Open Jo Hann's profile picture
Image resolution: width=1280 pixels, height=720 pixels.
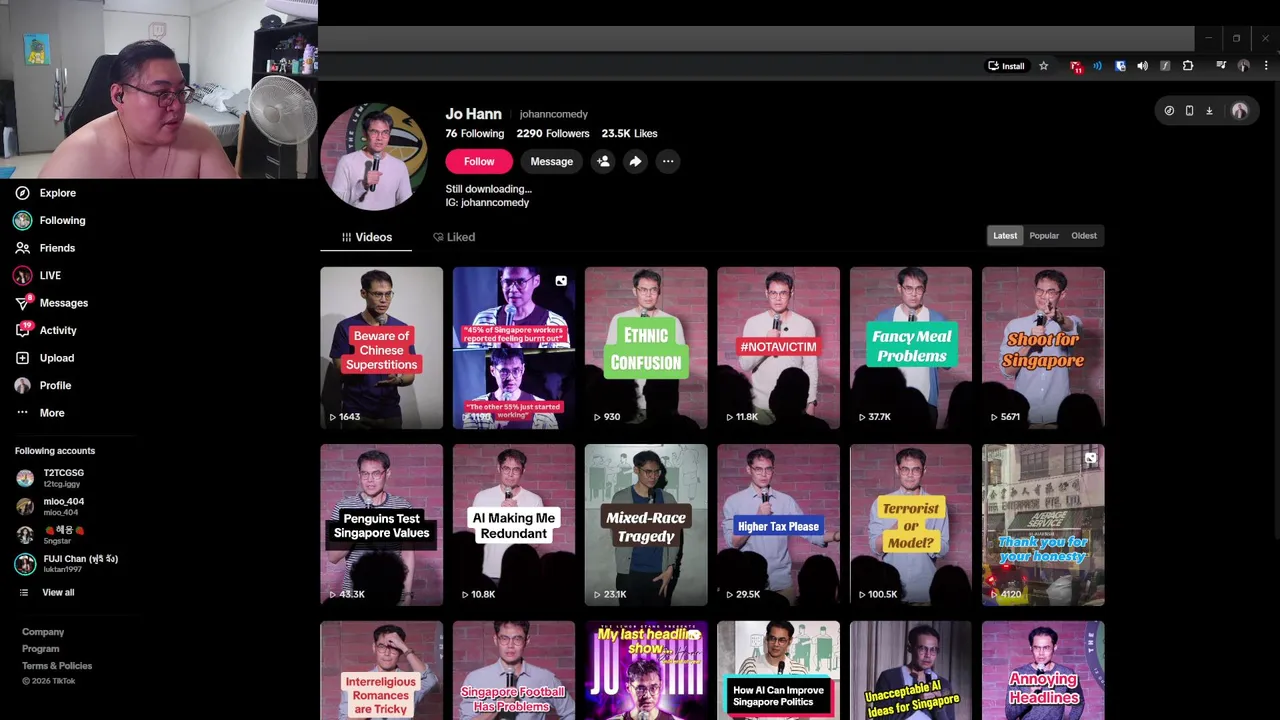(374, 156)
